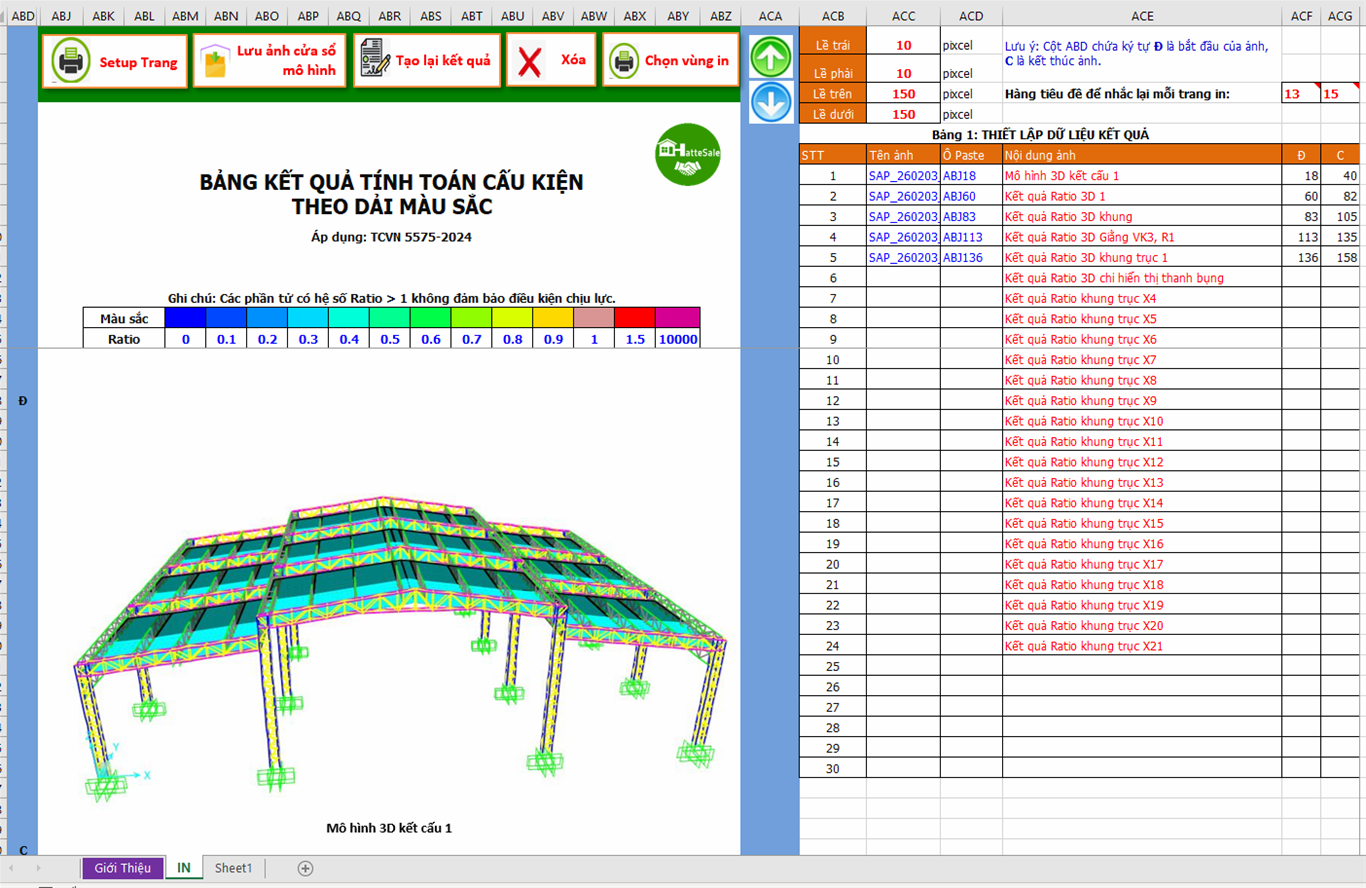Screen dimensions: 1366x888
Task: Click the green HatteSale logo
Action: 688,153
